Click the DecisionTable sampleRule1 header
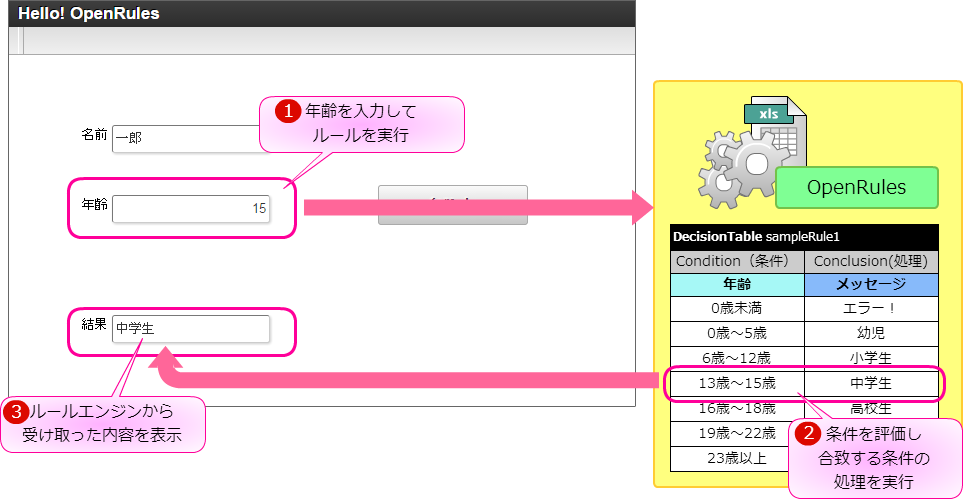Viewport: 963px width, 499px height. pos(804,237)
